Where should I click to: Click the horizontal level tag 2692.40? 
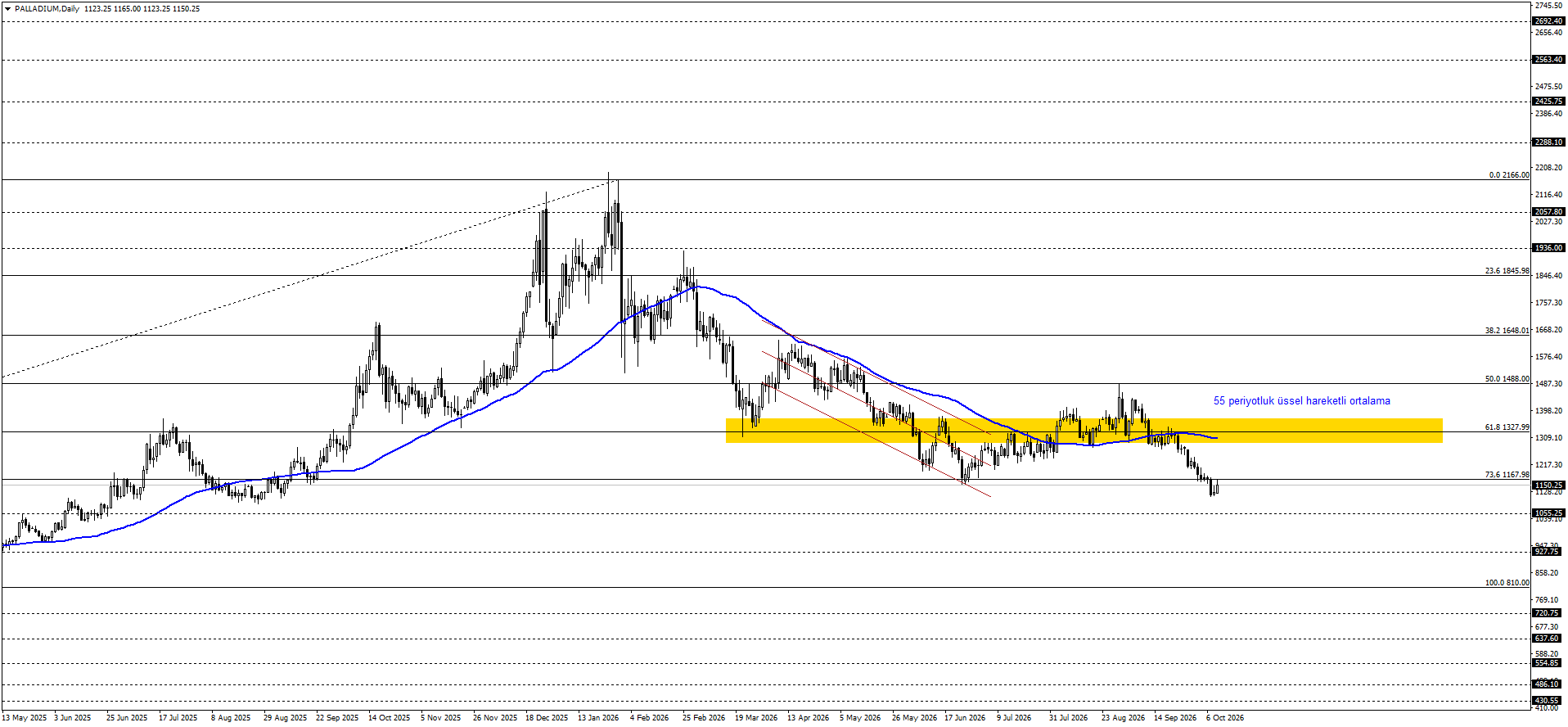1548,21
